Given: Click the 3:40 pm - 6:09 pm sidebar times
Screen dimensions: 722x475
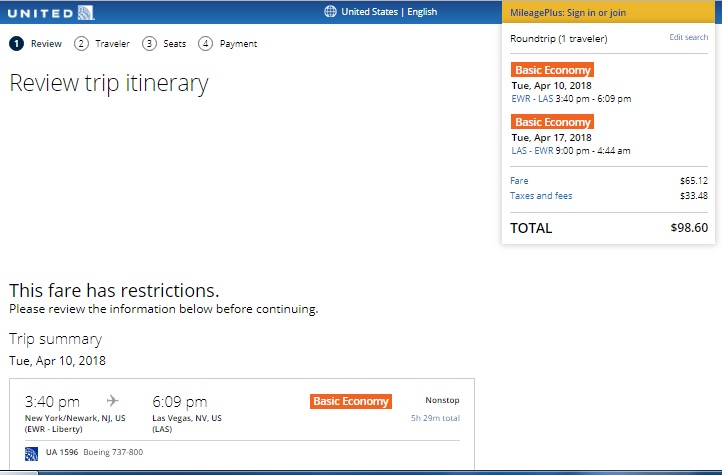Looking at the screenshot, I should (x=593, y=98).
